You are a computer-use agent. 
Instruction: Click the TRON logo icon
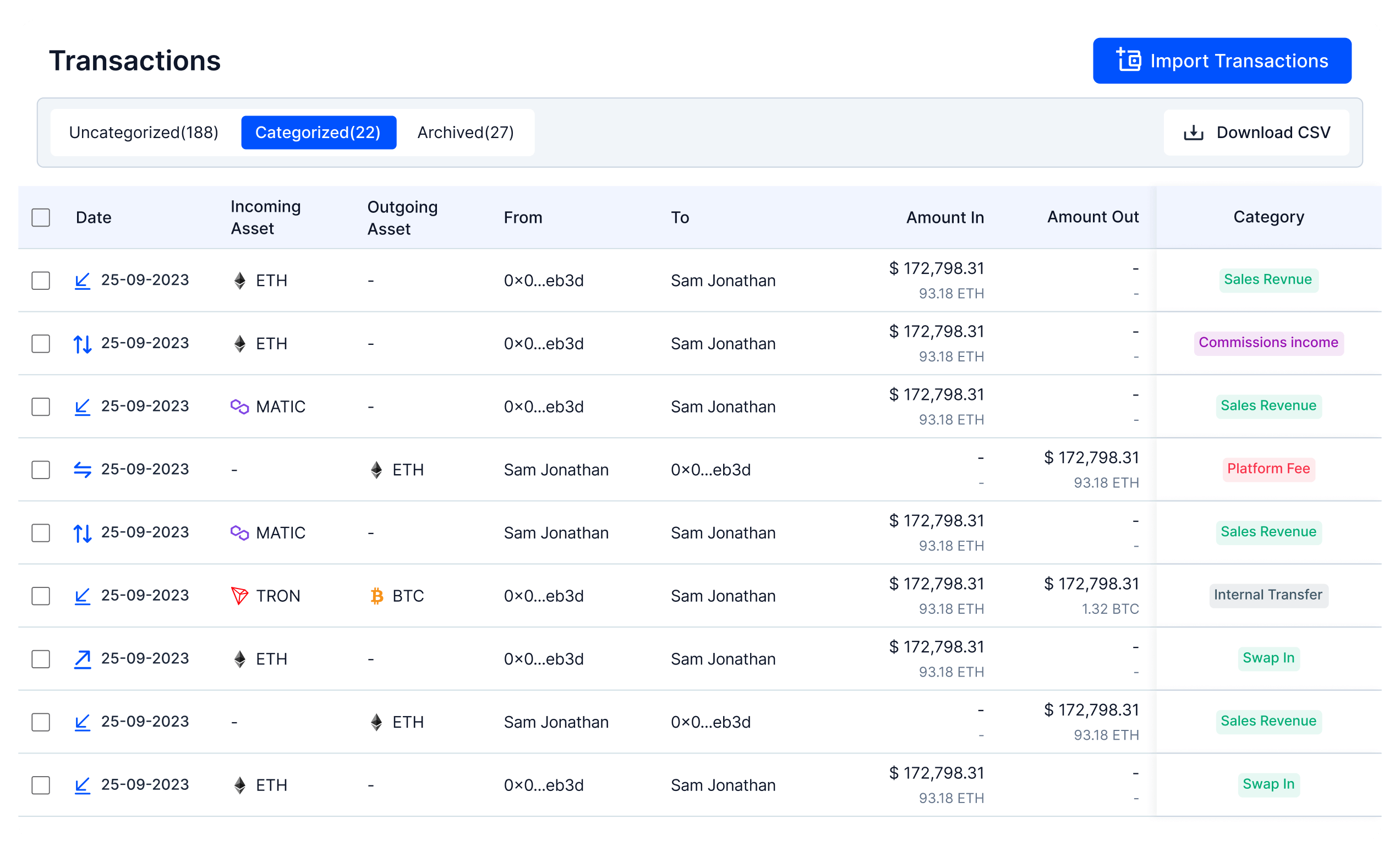coord(239,596)
